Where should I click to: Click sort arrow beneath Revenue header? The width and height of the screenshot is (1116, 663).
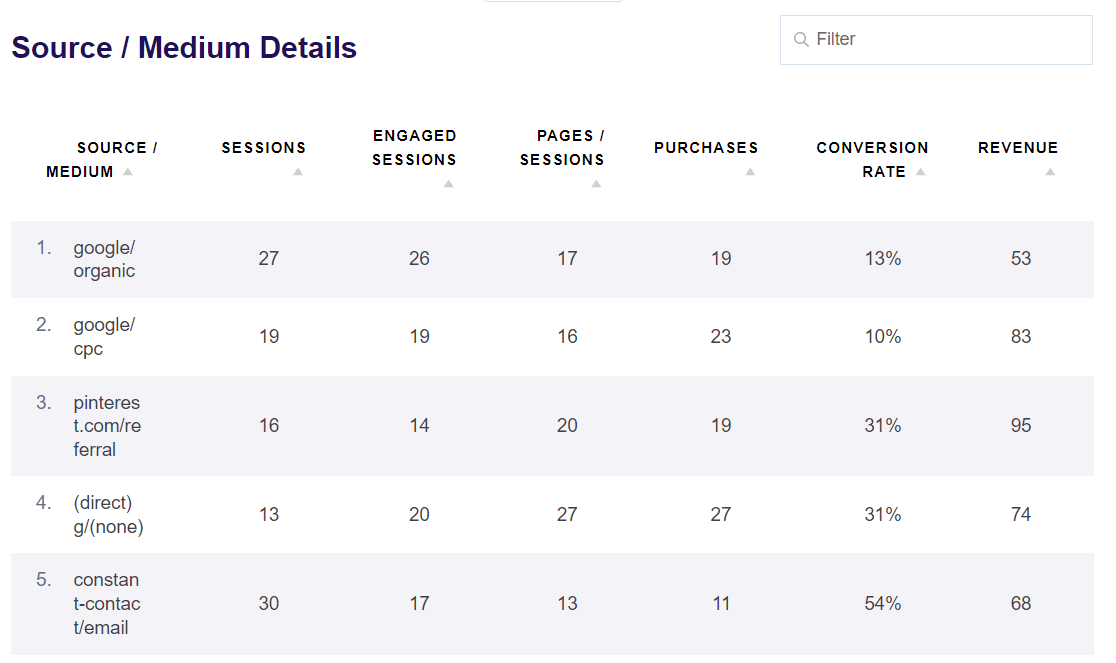point(1050,172)
